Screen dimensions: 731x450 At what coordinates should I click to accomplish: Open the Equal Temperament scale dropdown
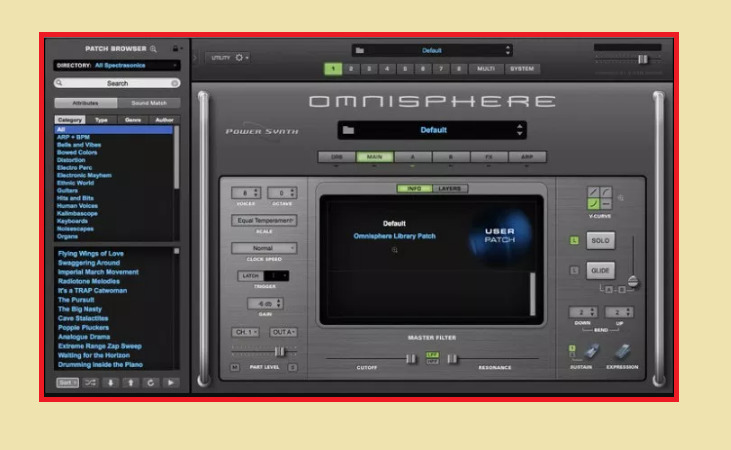[264, 221]
